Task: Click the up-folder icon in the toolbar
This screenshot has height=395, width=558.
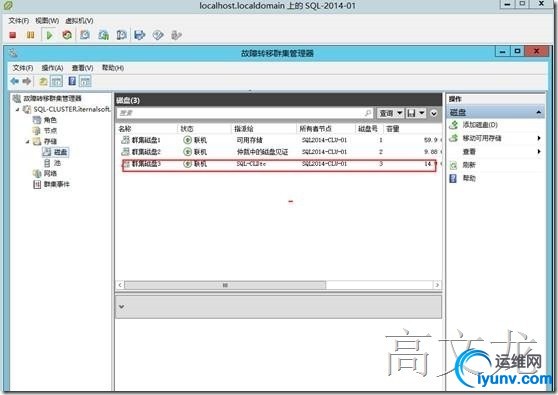Action: 43,81
